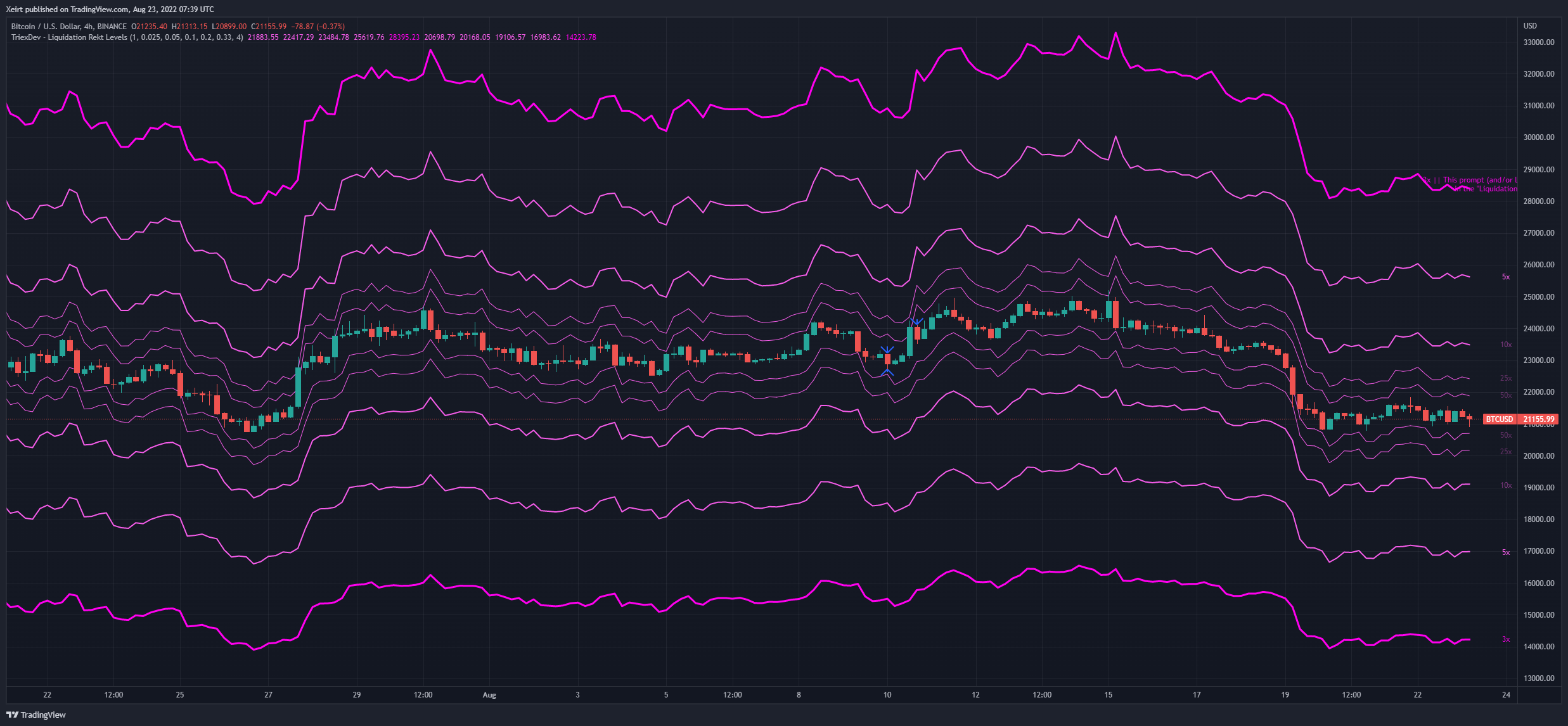Viewport: 1568px width, 726px height.
Task: Click the 15 date label on time axis
Action: click(1109, 695)
